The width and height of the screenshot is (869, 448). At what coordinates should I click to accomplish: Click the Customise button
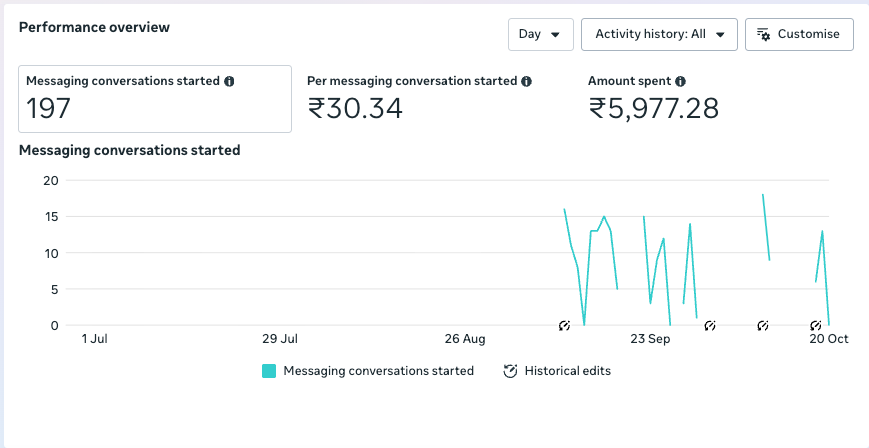click(x=799, y=34)
